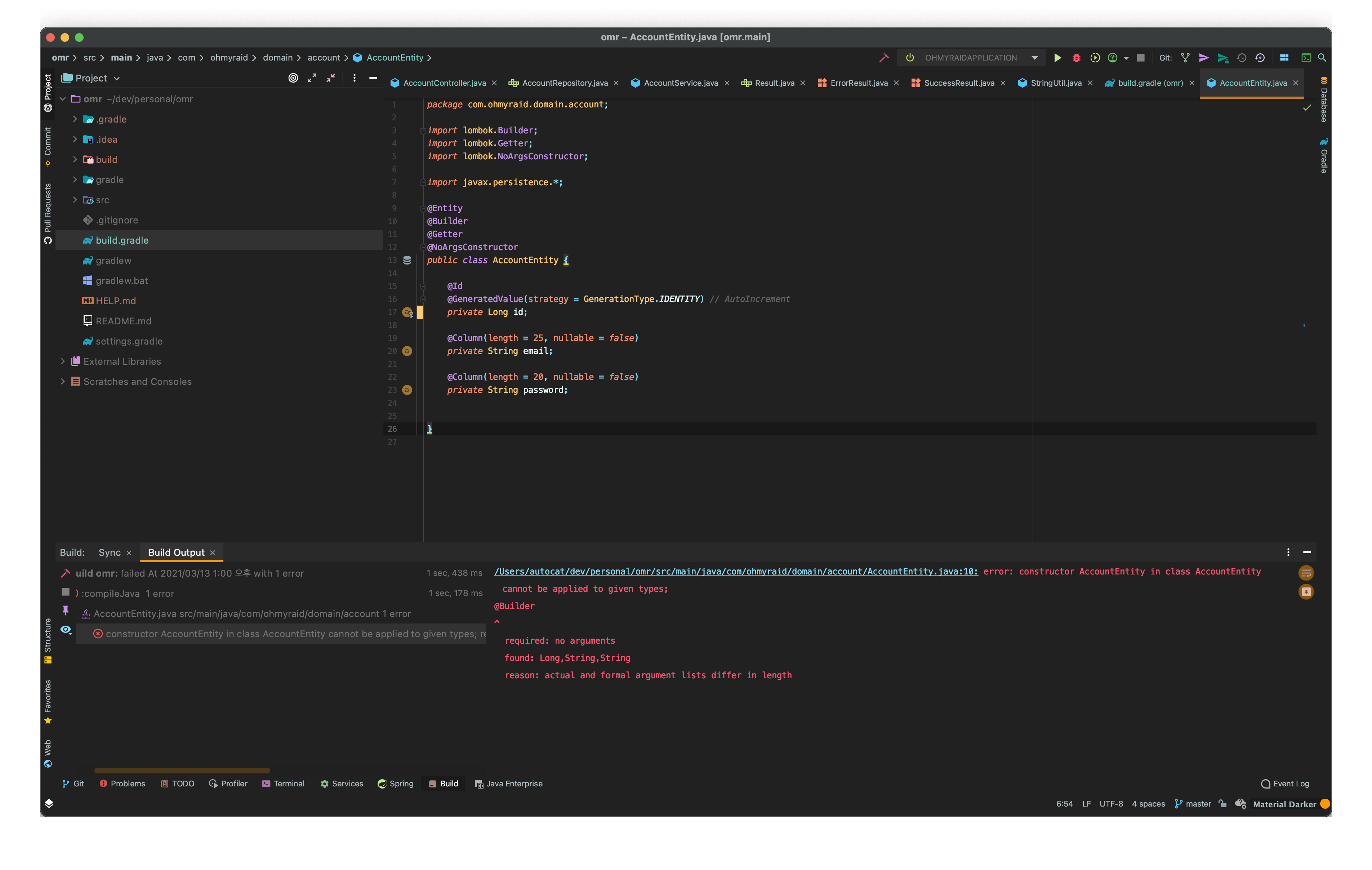Toggle pin tab icon in Build panel
1372x870 pixels.
click(x=66, y=610)
